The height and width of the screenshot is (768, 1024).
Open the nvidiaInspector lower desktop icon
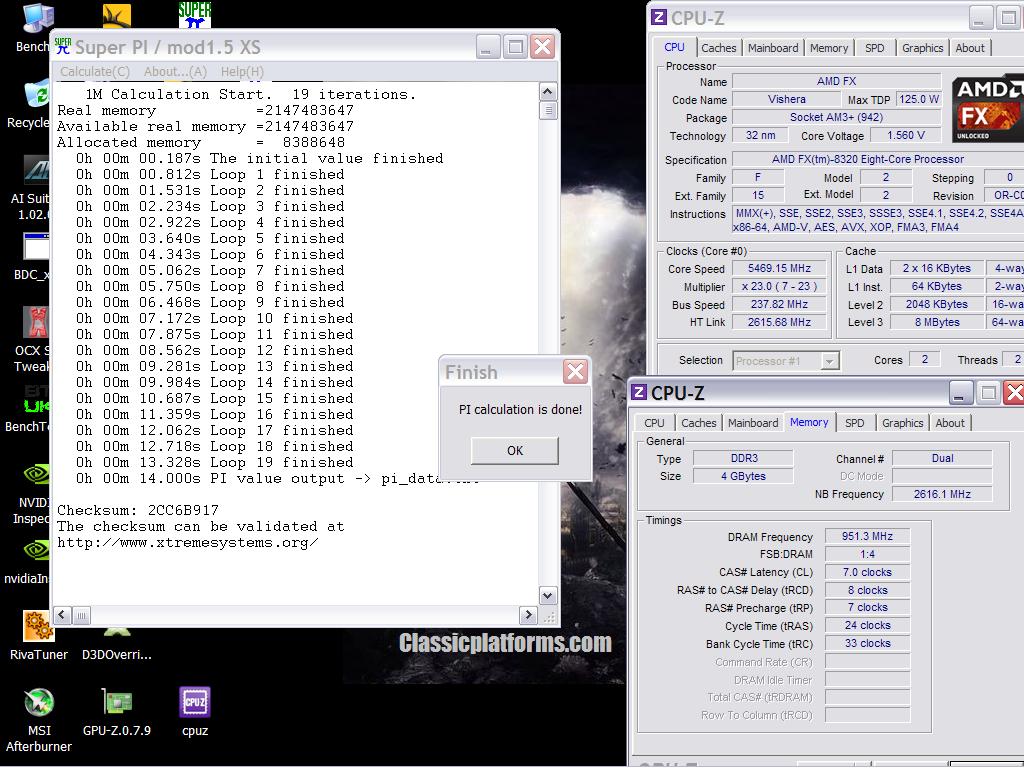(x=26, y=562)
